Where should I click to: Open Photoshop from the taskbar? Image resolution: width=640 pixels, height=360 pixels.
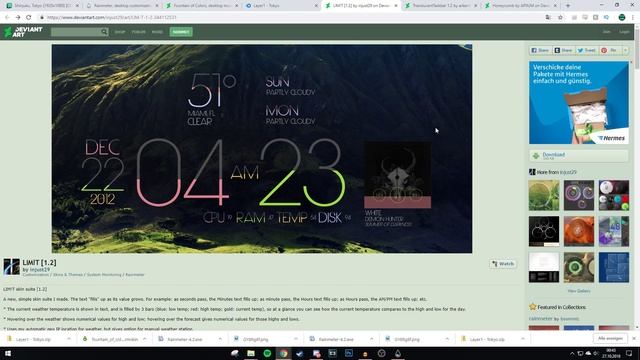coord(349,353)
